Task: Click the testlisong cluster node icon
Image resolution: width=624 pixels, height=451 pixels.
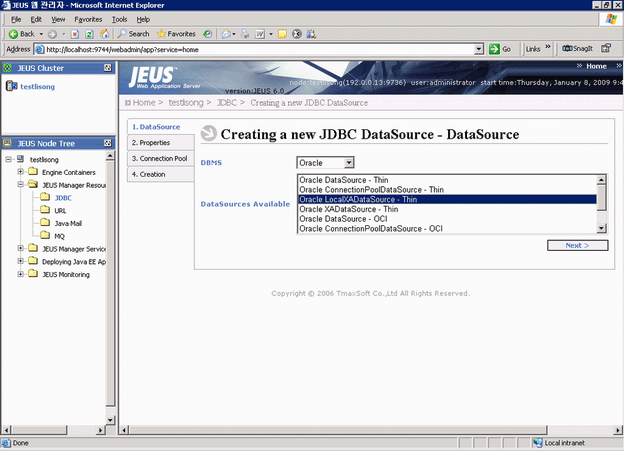Action: 12,86
